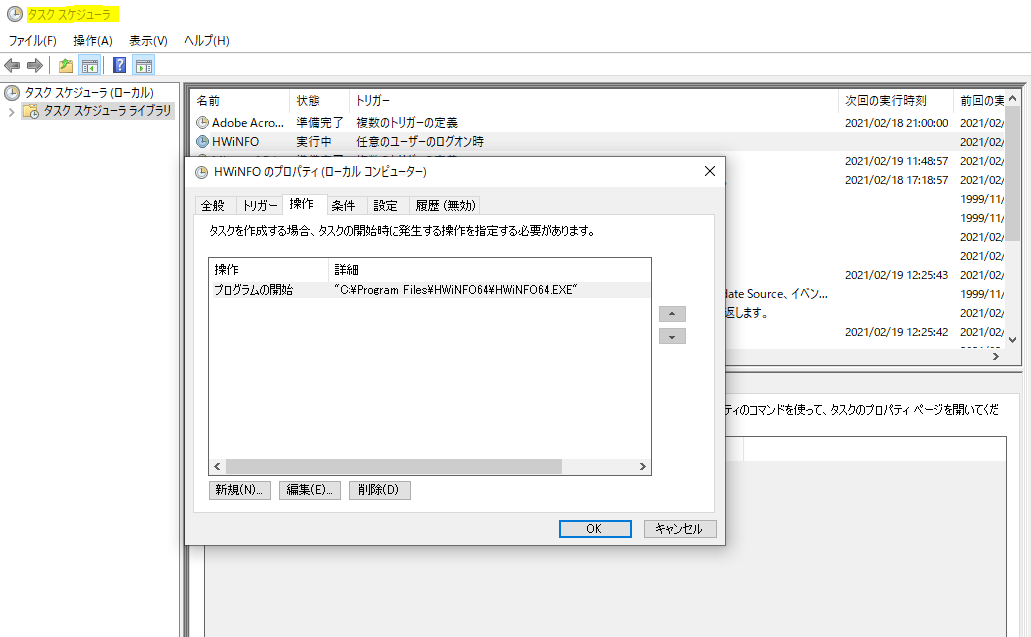Open the ファイル(F) menu
This screenshot has width=1031, height=637.
point(32,41)
